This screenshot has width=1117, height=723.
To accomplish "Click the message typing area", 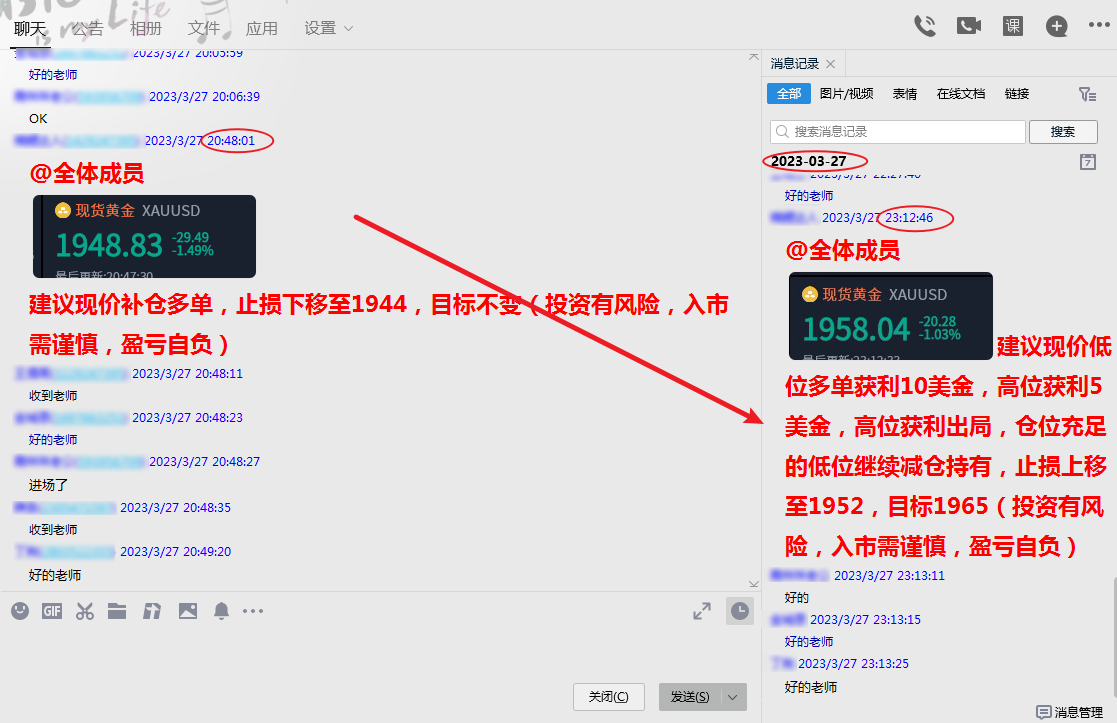I will coord(380,652).
